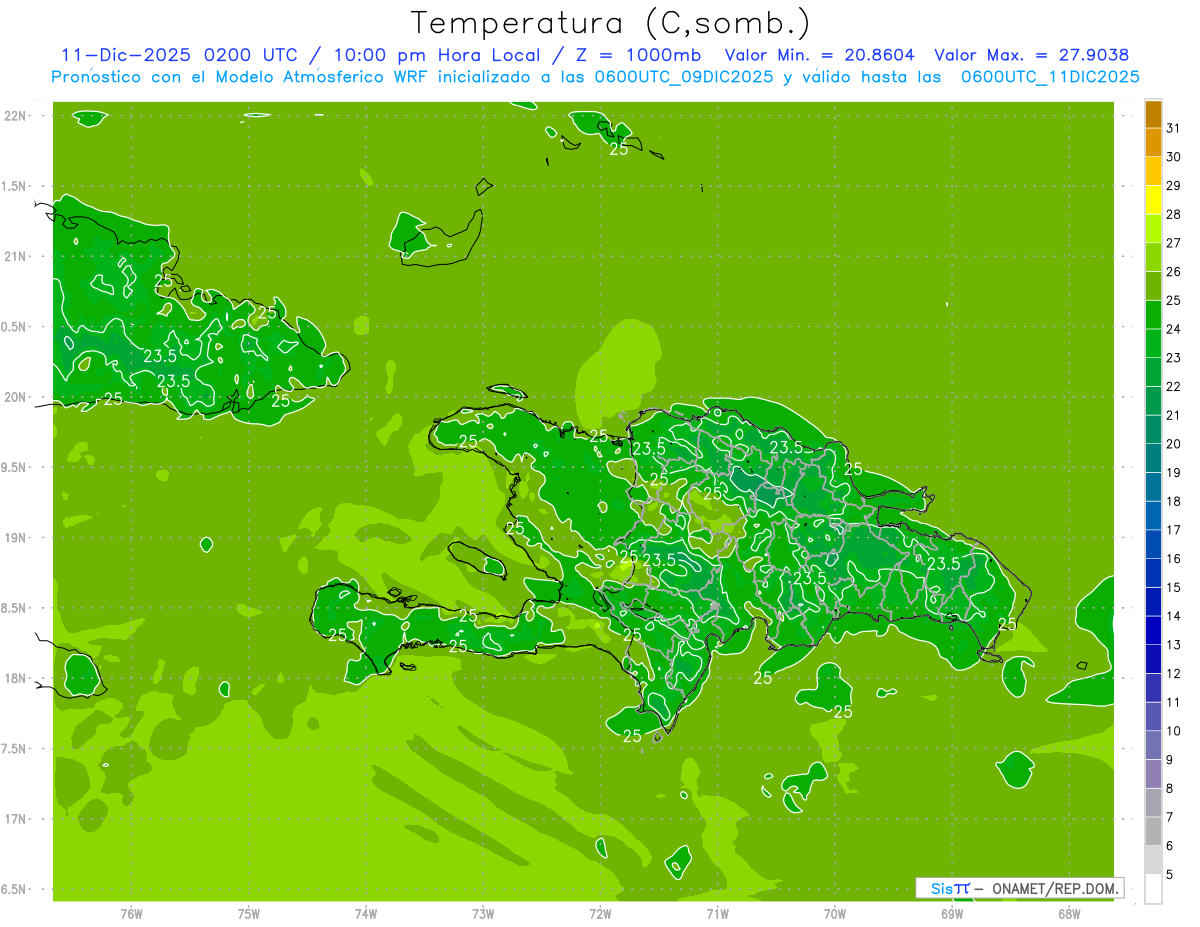Click the "69W" longitude axis label
Viewport: 1200px width, 927px height.
pyautogui.click(x=952, y=914)
